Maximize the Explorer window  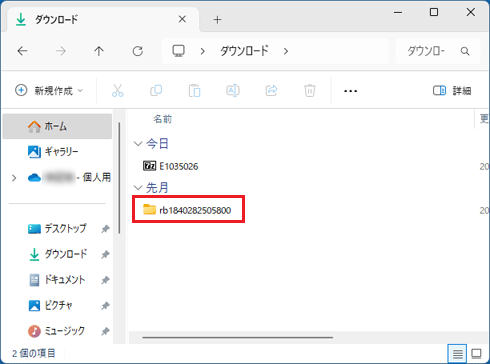point(434,13)
